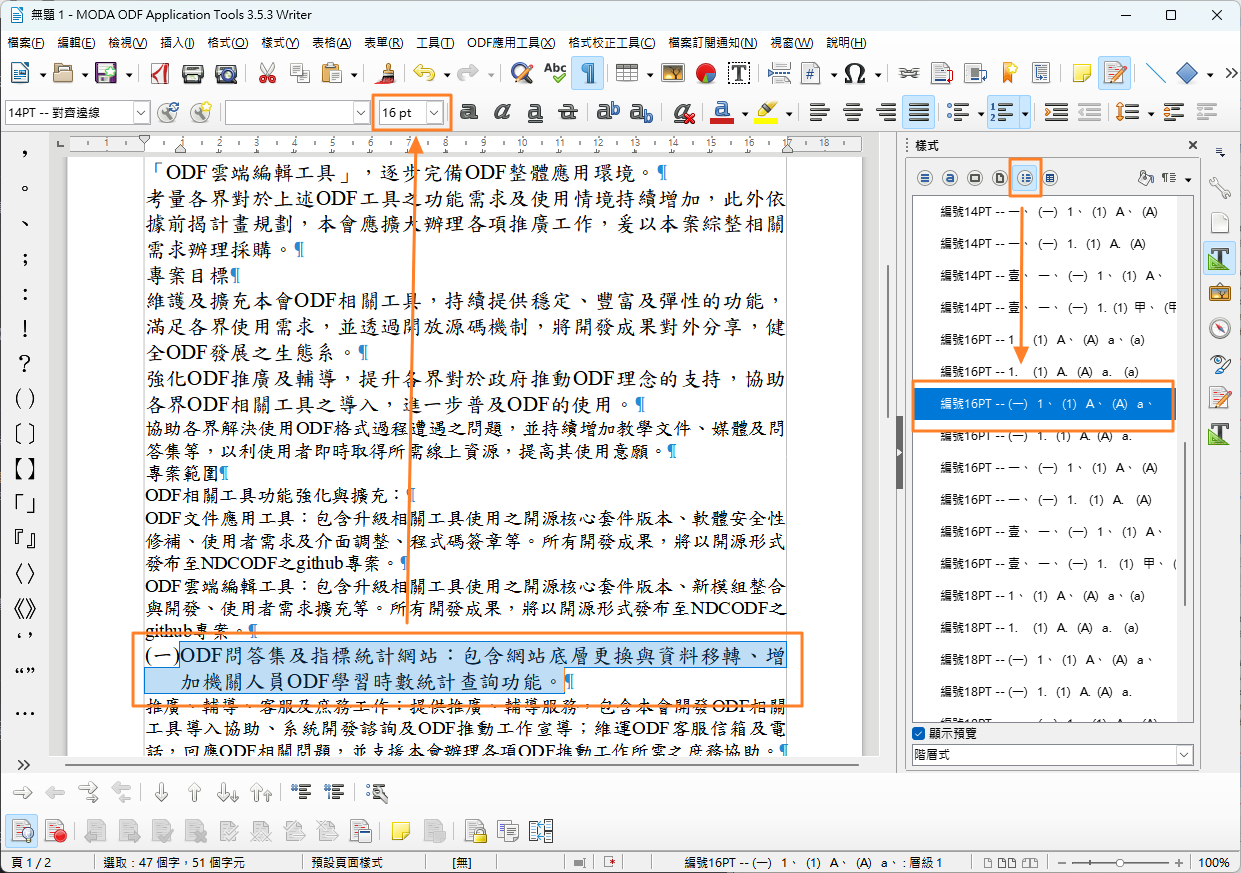Click the font name input box
This screenshot has height=873, width=1241.
(x=288, y=113)
